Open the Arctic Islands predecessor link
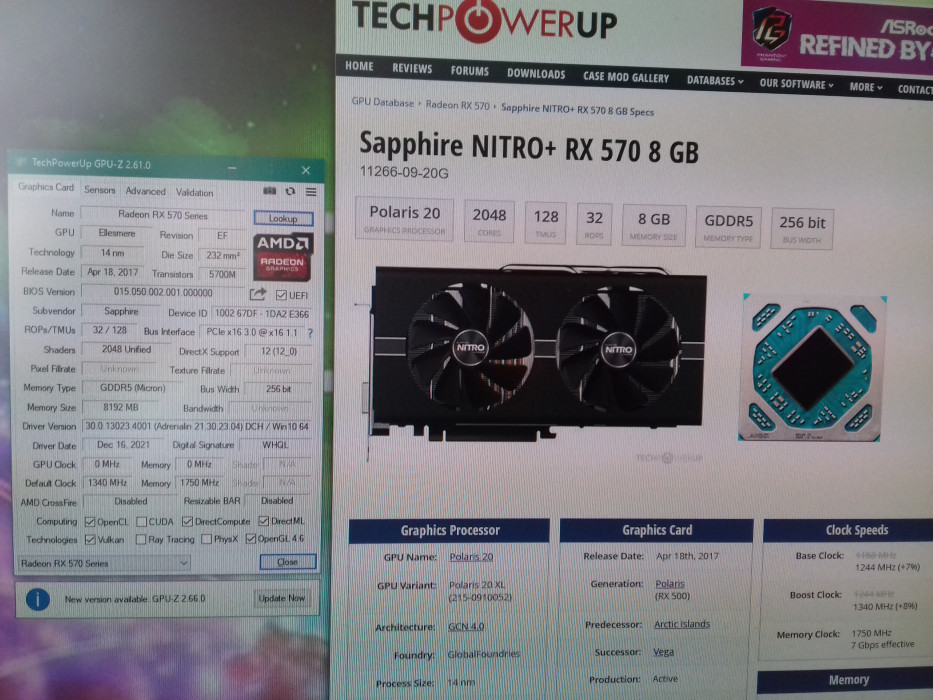The height and width of the screenshot is (700, 933). 682,624
